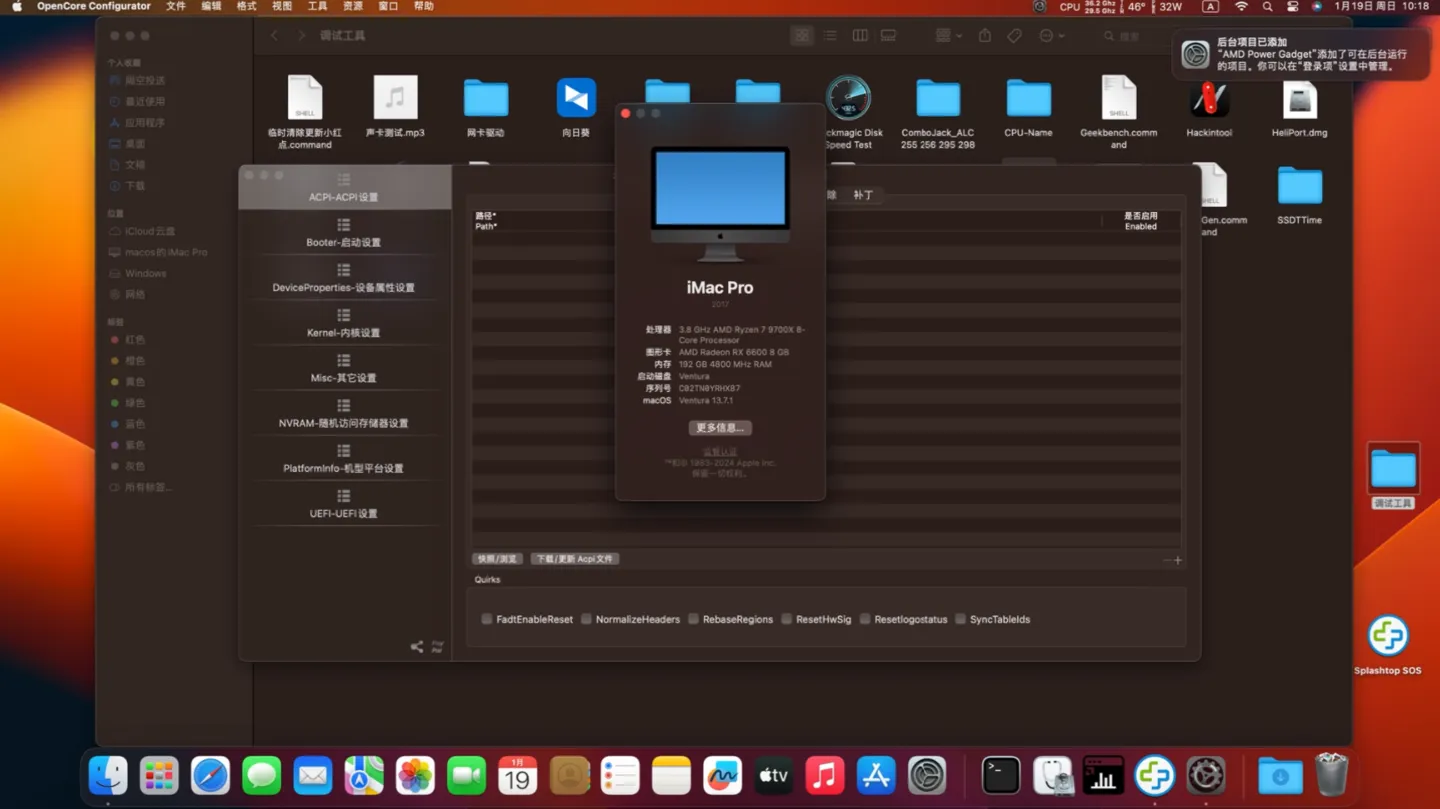Open the Finder more actions dropdown

pos(1050,36)
